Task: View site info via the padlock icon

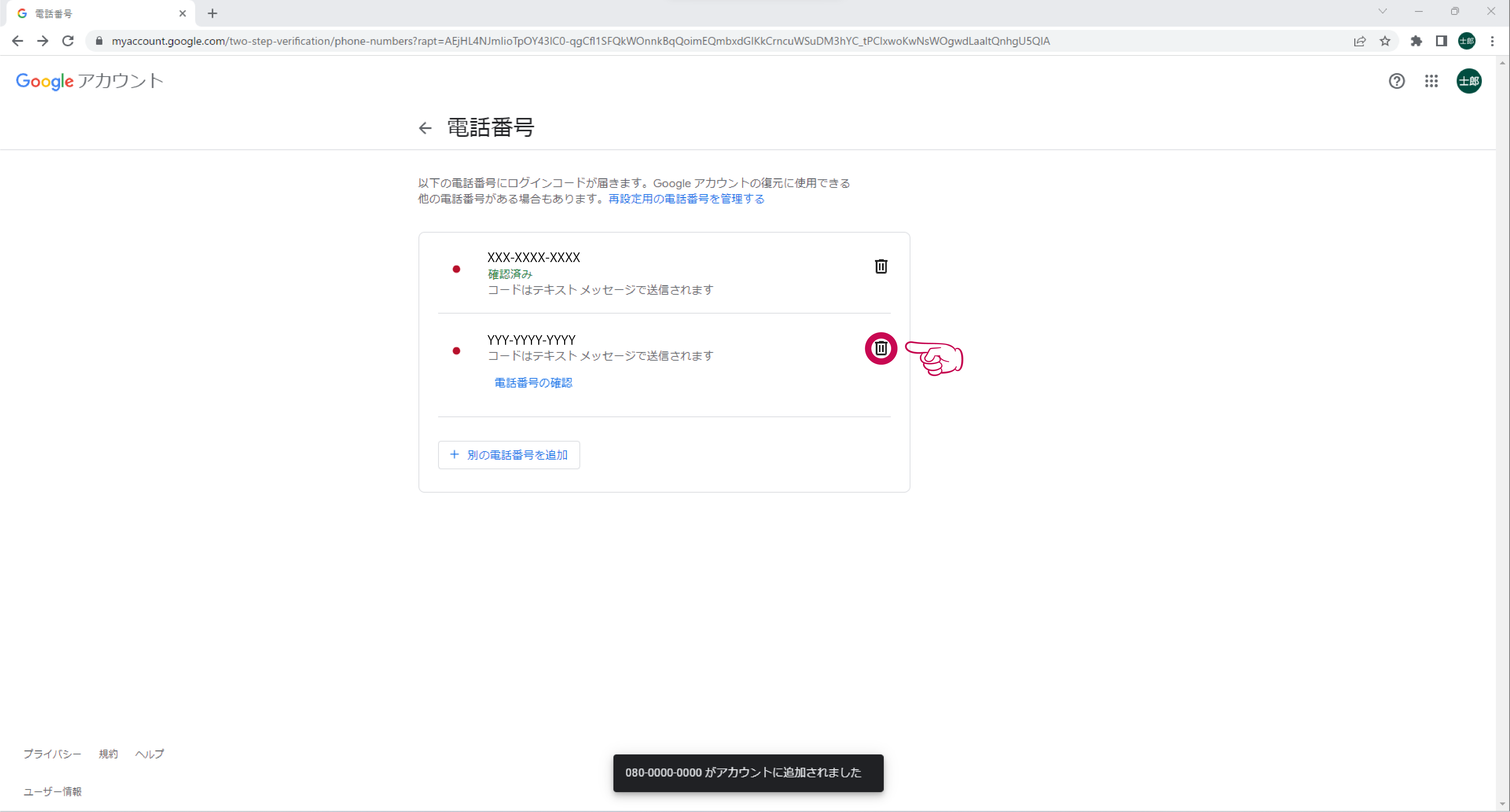Action: coord(99,41)
